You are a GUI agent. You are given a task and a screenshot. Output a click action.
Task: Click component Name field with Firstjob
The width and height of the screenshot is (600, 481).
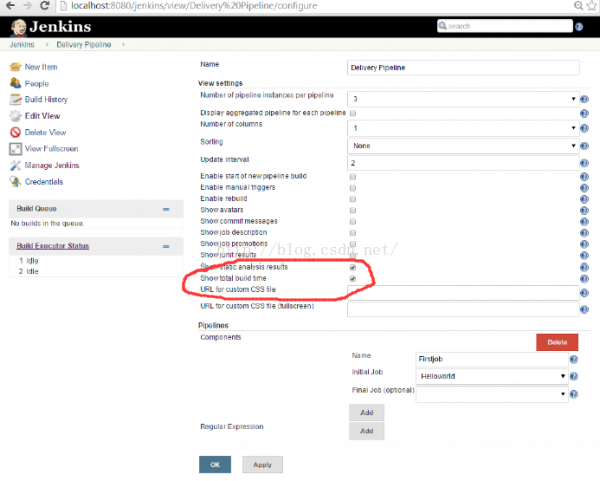(492, 359)
